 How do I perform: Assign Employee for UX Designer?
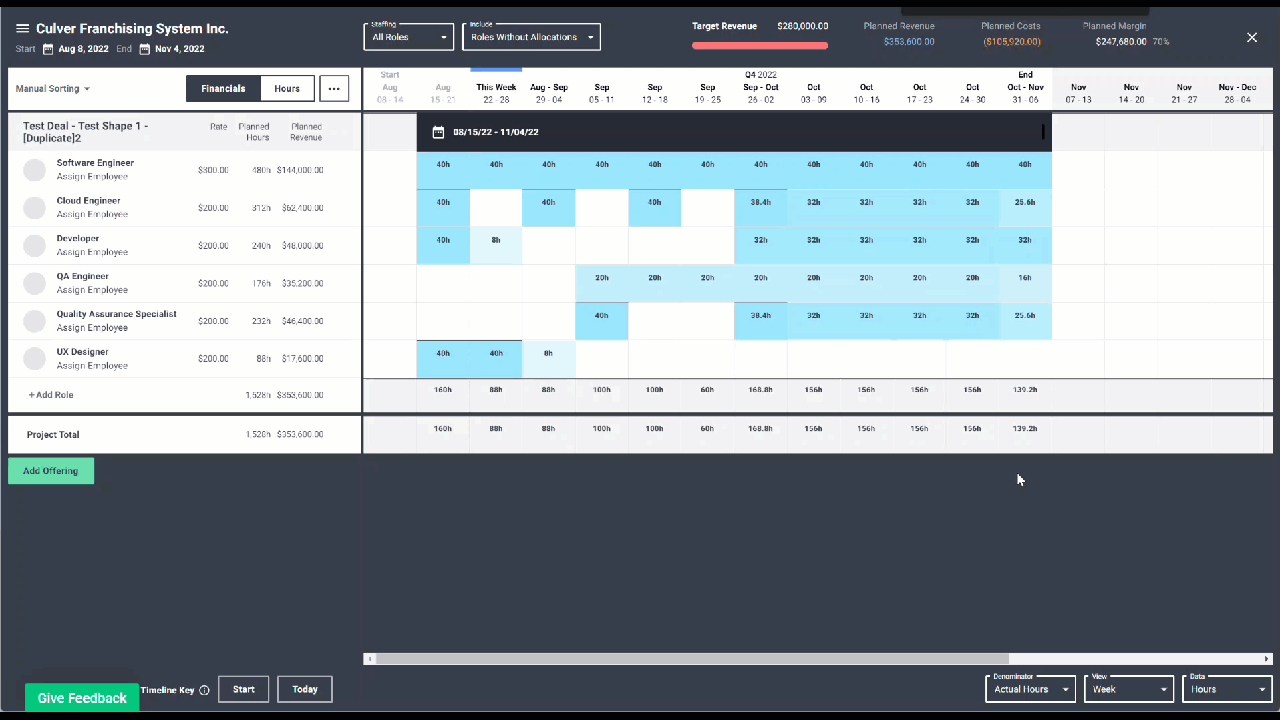pos(92,365)
